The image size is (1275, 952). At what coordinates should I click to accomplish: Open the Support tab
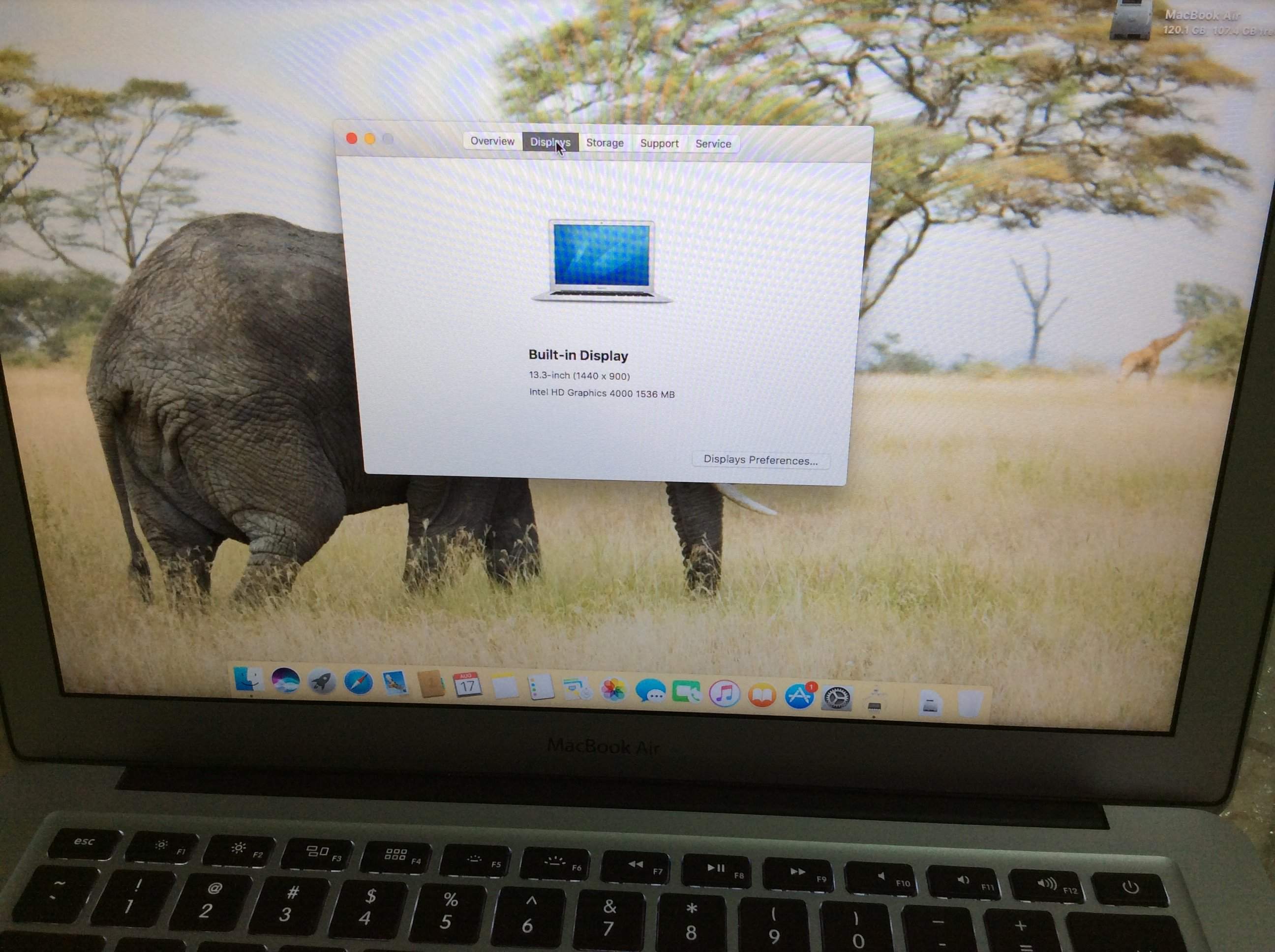coord(660,144)
